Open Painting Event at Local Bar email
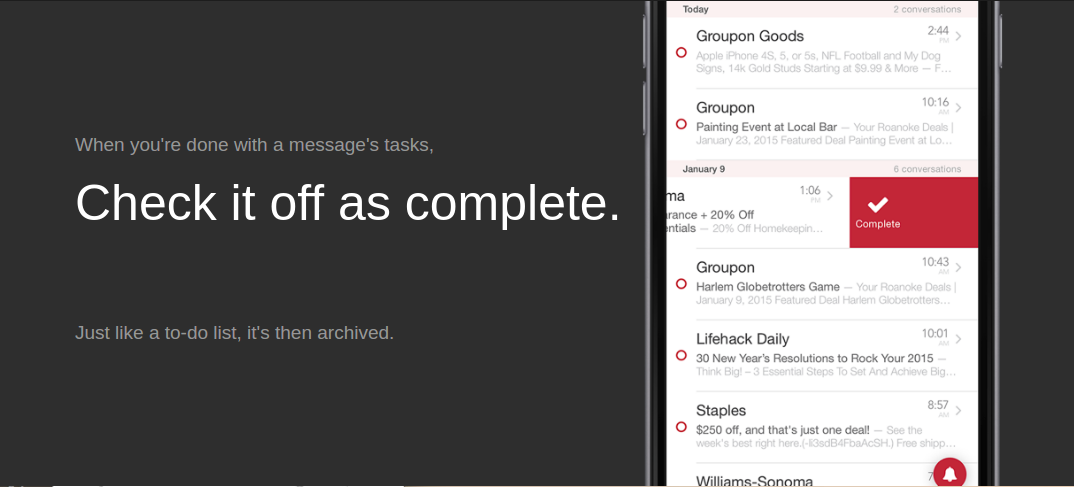Viewport: 1074px width, 487px height. click(822, 124)
